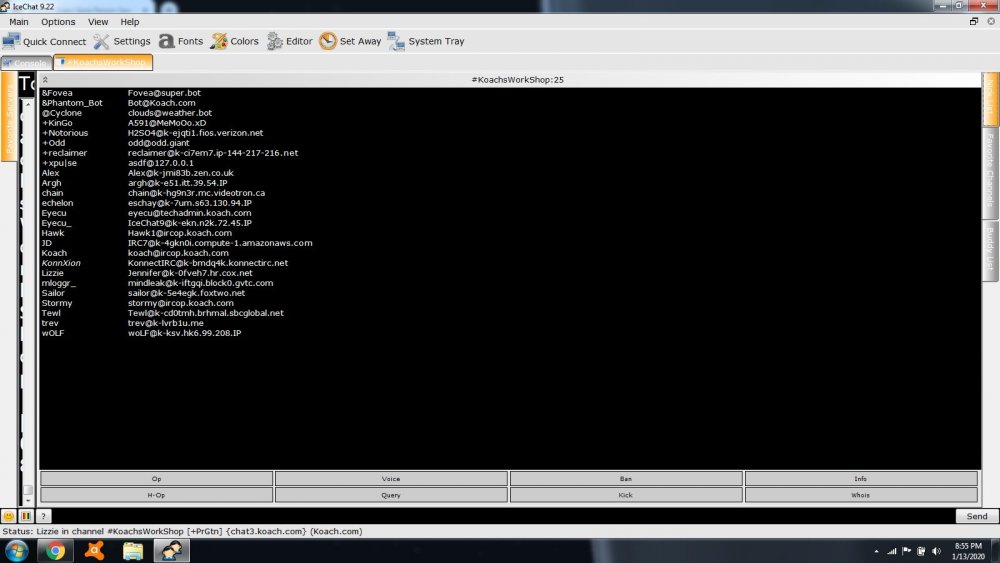The height and width of the screenshot is (563, 1000).
Task: Expand the Buddy List side panel
Action: pyautogui.click(x=990, y=248)
